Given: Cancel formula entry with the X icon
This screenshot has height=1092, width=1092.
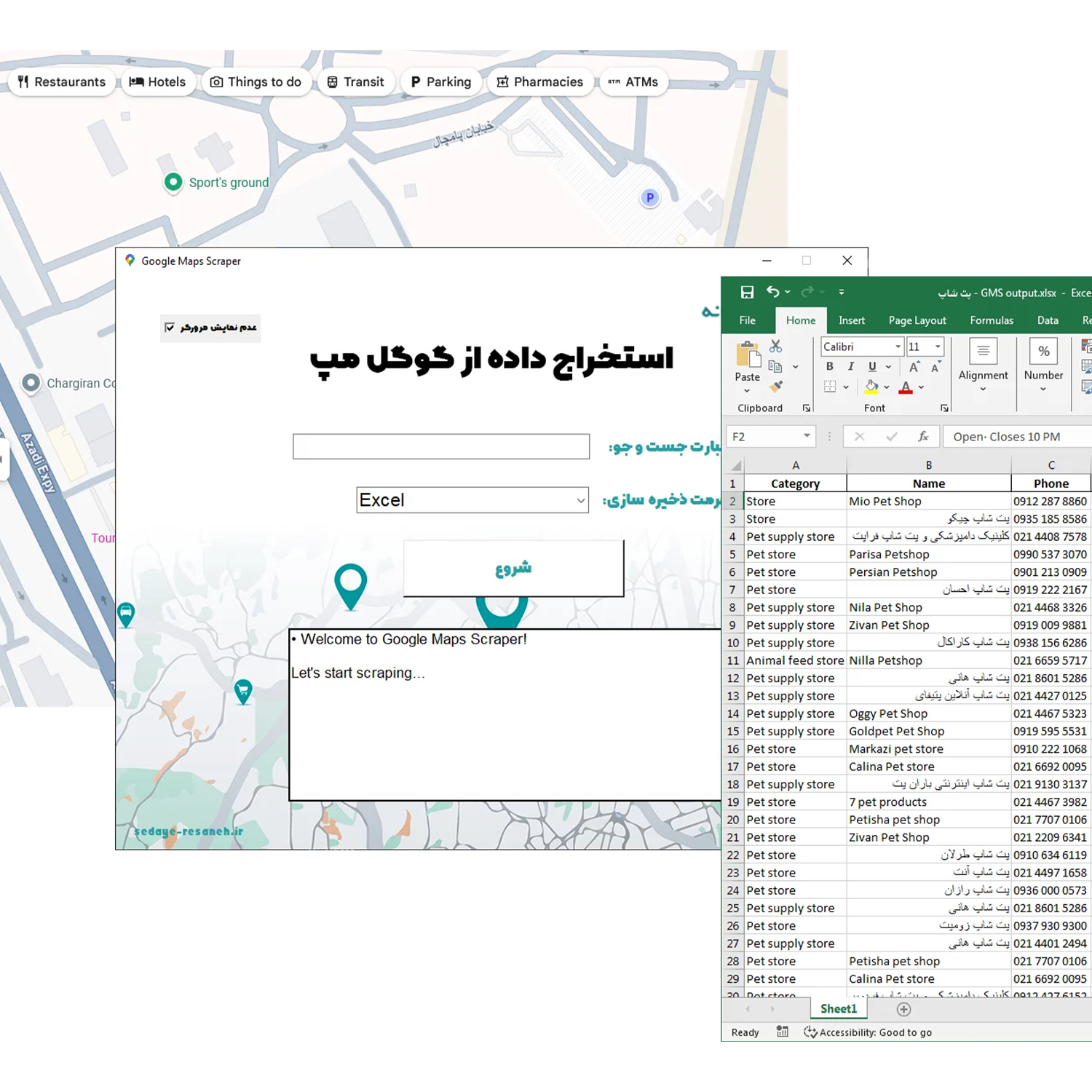Looking at the screenshot, I should [860, 437].
